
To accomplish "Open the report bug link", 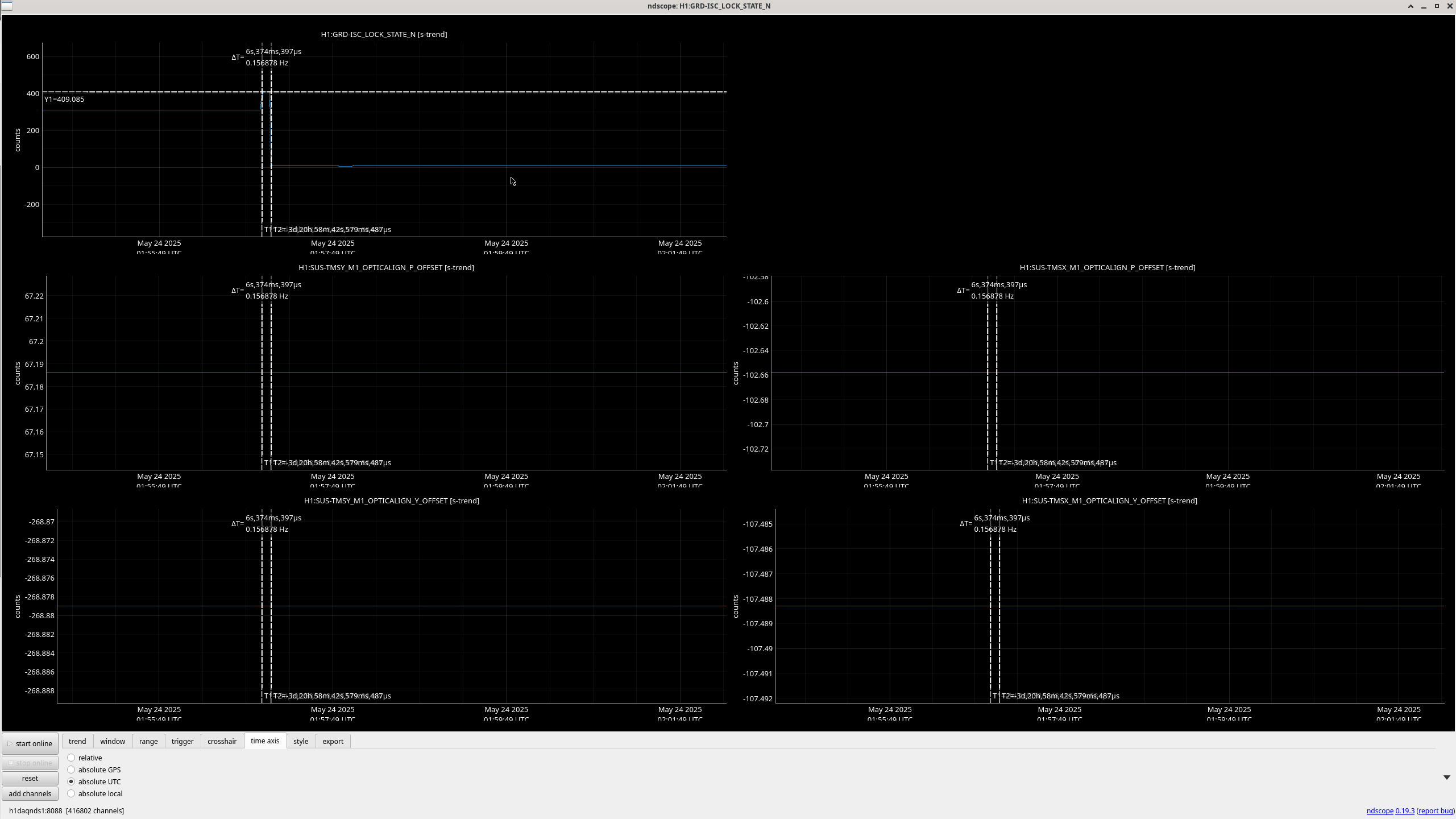I will coord(1435,810).
